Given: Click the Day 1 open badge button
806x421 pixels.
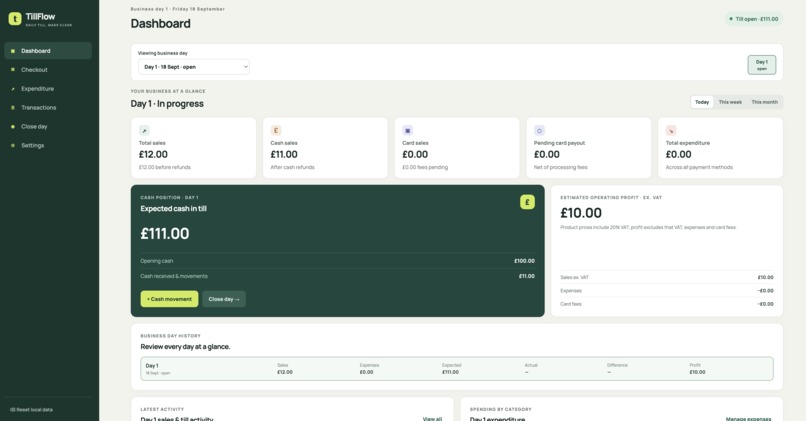Looking at the screenshot, I should (761, 65).
